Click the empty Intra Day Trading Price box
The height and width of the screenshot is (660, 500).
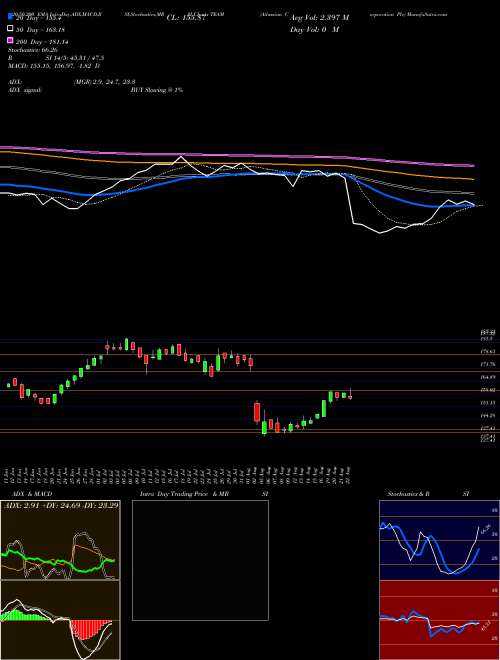point(200,560)
